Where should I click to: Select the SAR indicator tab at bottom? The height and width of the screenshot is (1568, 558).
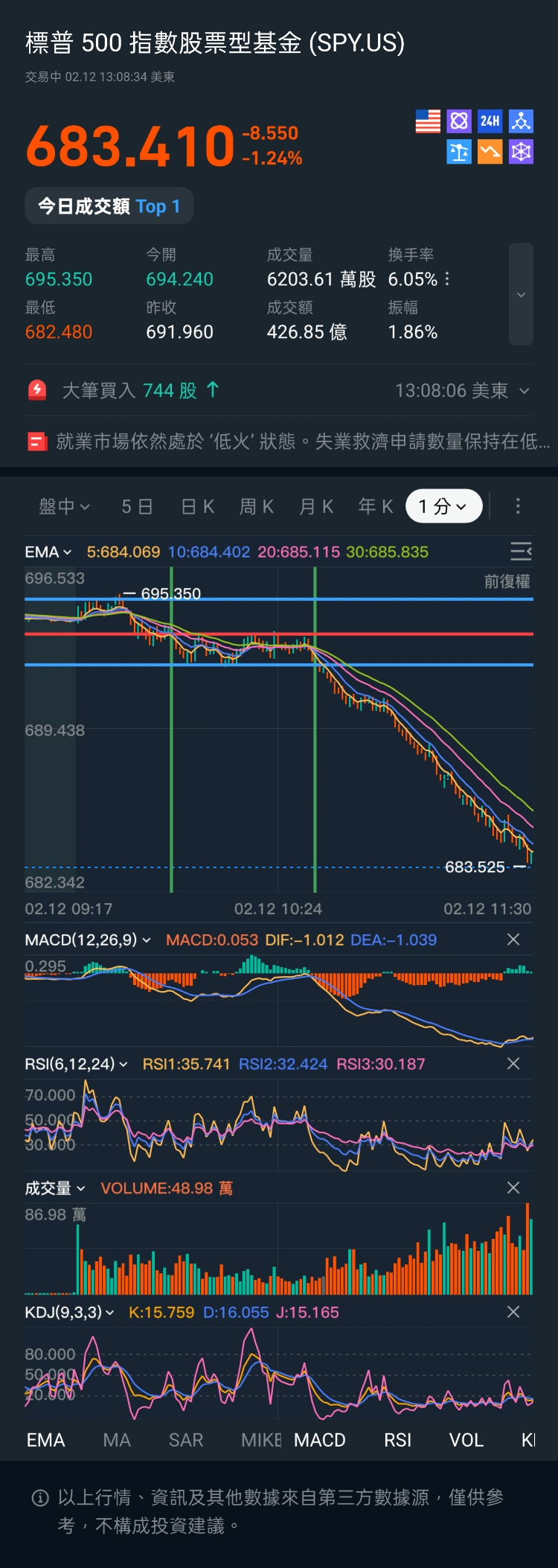pos(186,1440)
